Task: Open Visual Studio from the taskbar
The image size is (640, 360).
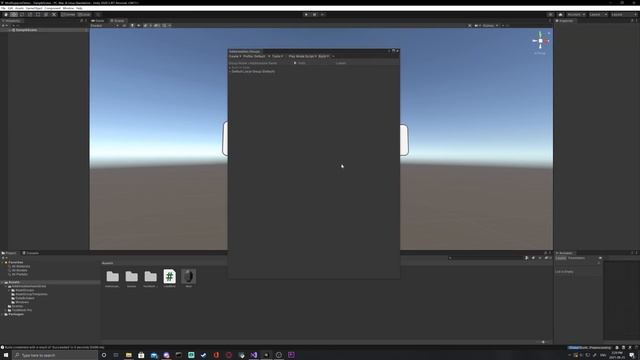Action: (x=253, y=355)
